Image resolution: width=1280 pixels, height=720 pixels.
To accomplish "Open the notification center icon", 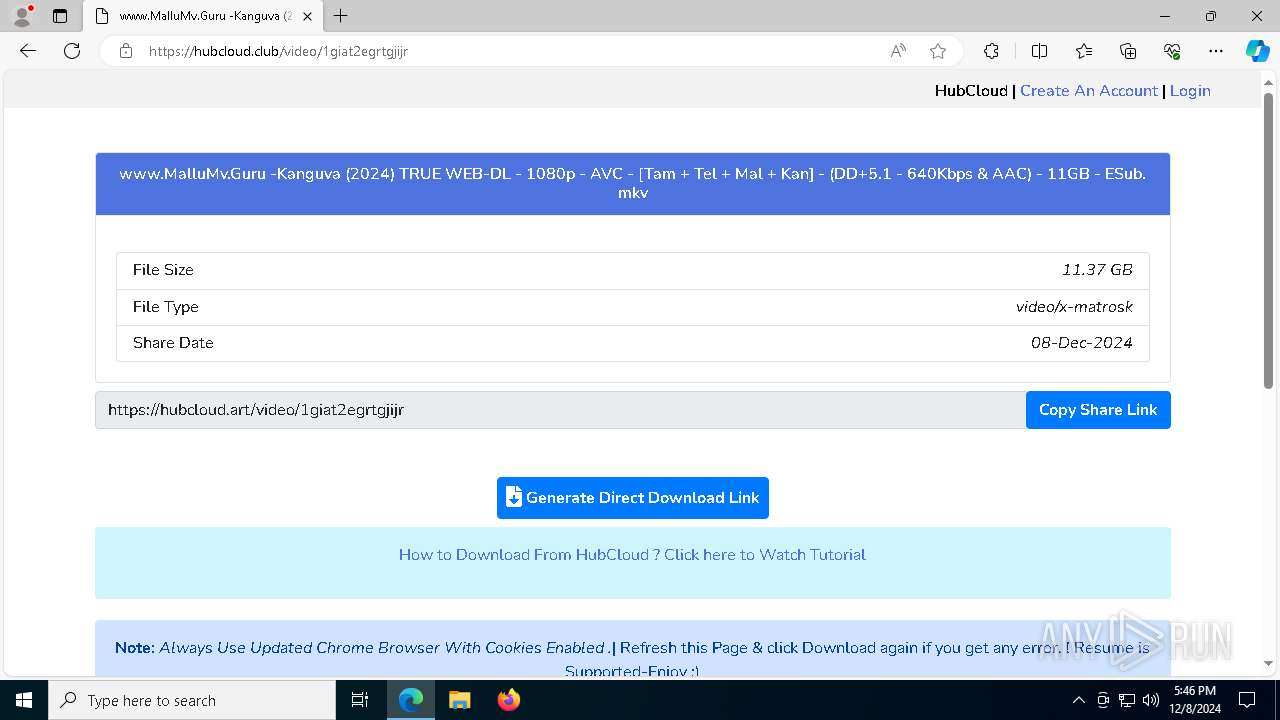I will point(1247,700).
